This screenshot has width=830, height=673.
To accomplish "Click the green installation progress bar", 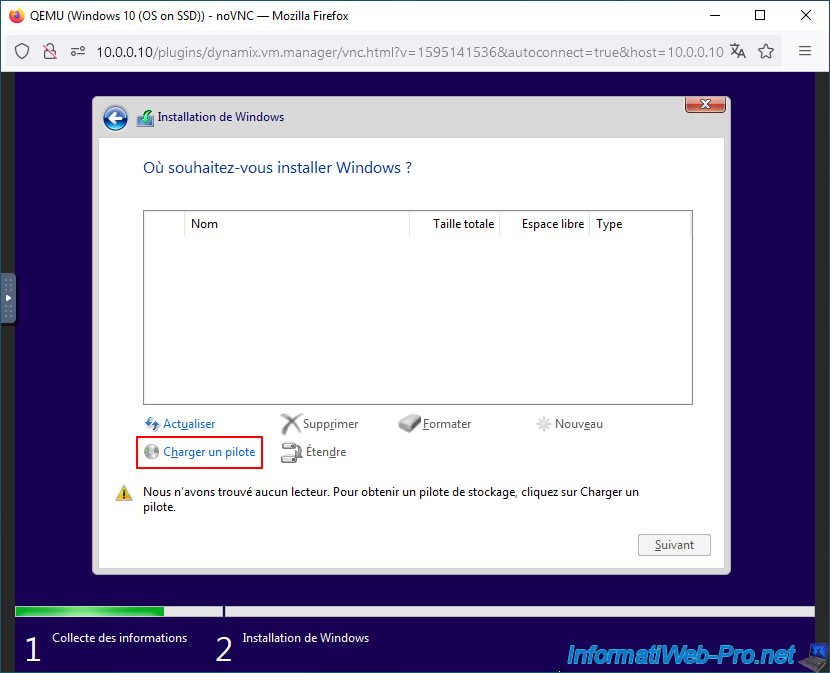I will coord(89,612).
